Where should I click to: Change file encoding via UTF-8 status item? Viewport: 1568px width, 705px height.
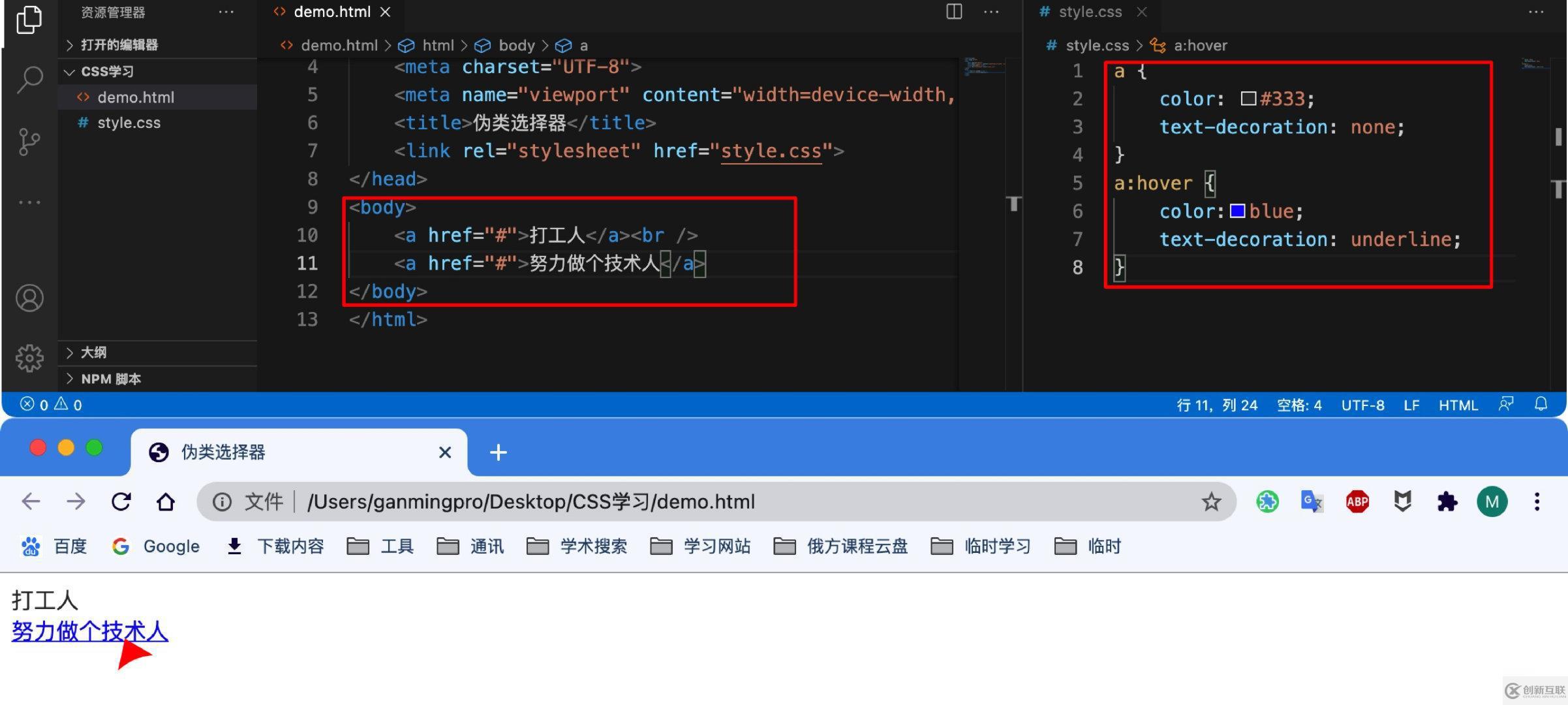point(1362,405)
